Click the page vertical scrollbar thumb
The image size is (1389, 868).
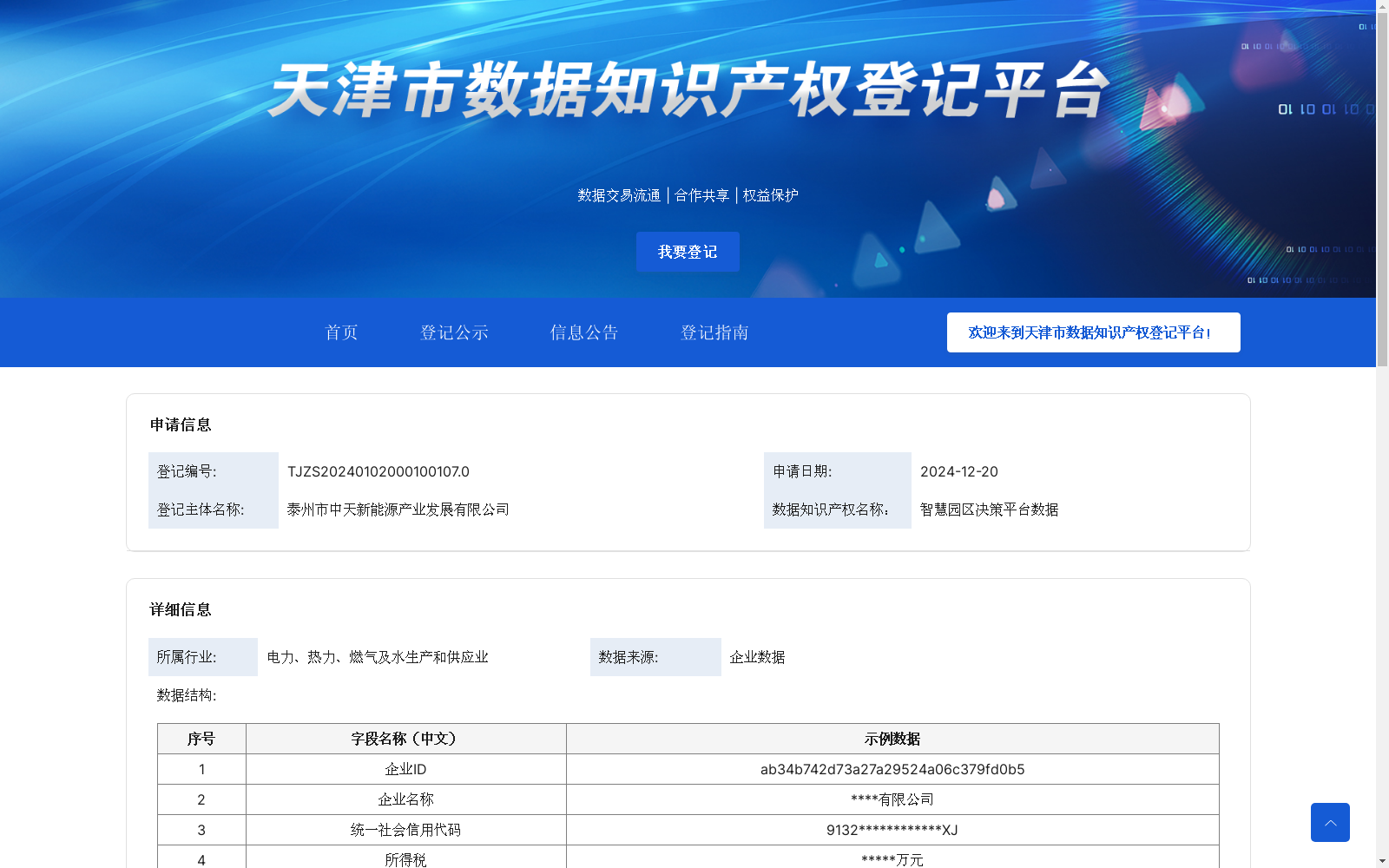click(1382, 188)
